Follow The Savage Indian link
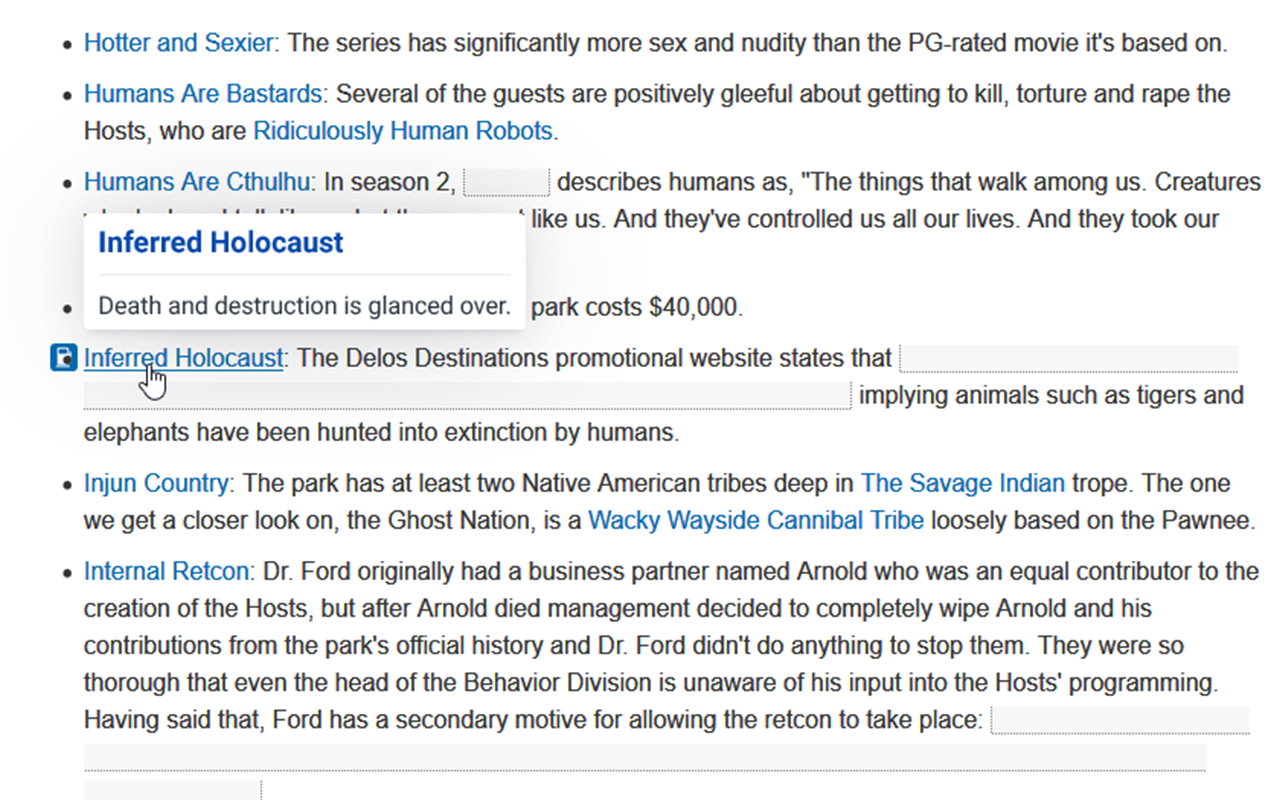Screen dimensions: 1280x800 pyautogui.click(x=962, y=484)
